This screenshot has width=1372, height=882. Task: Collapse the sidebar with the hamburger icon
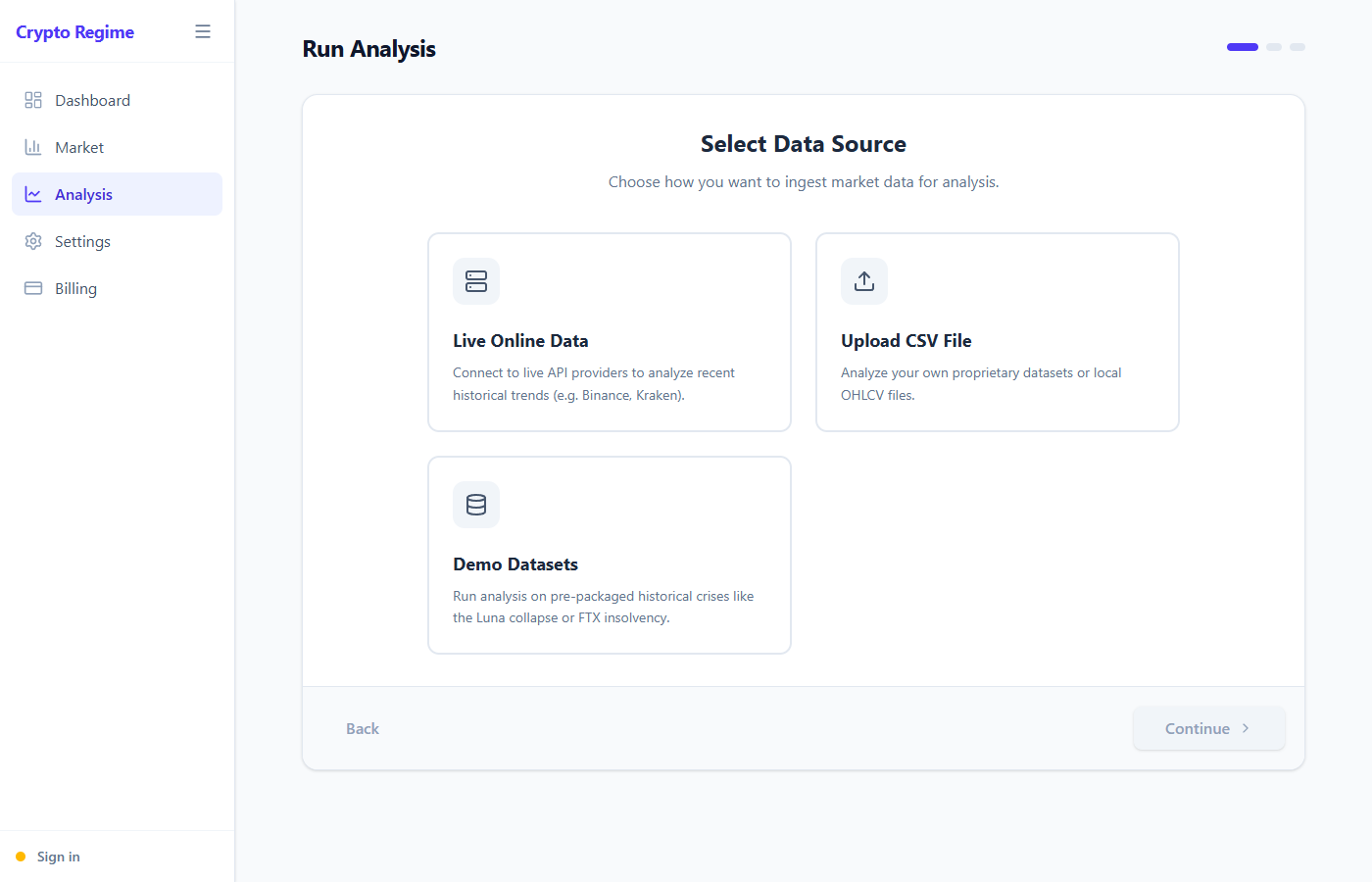[203, 30]
